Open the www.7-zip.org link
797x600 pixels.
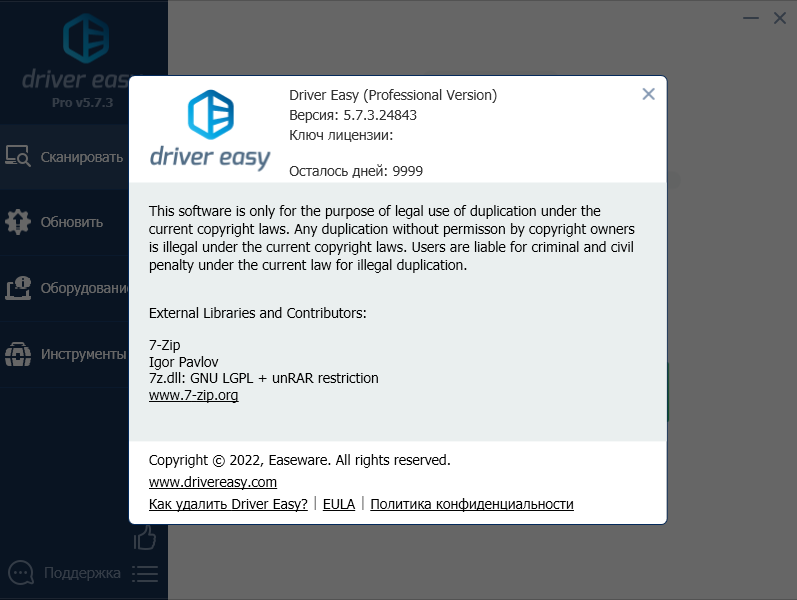(193, 395)
